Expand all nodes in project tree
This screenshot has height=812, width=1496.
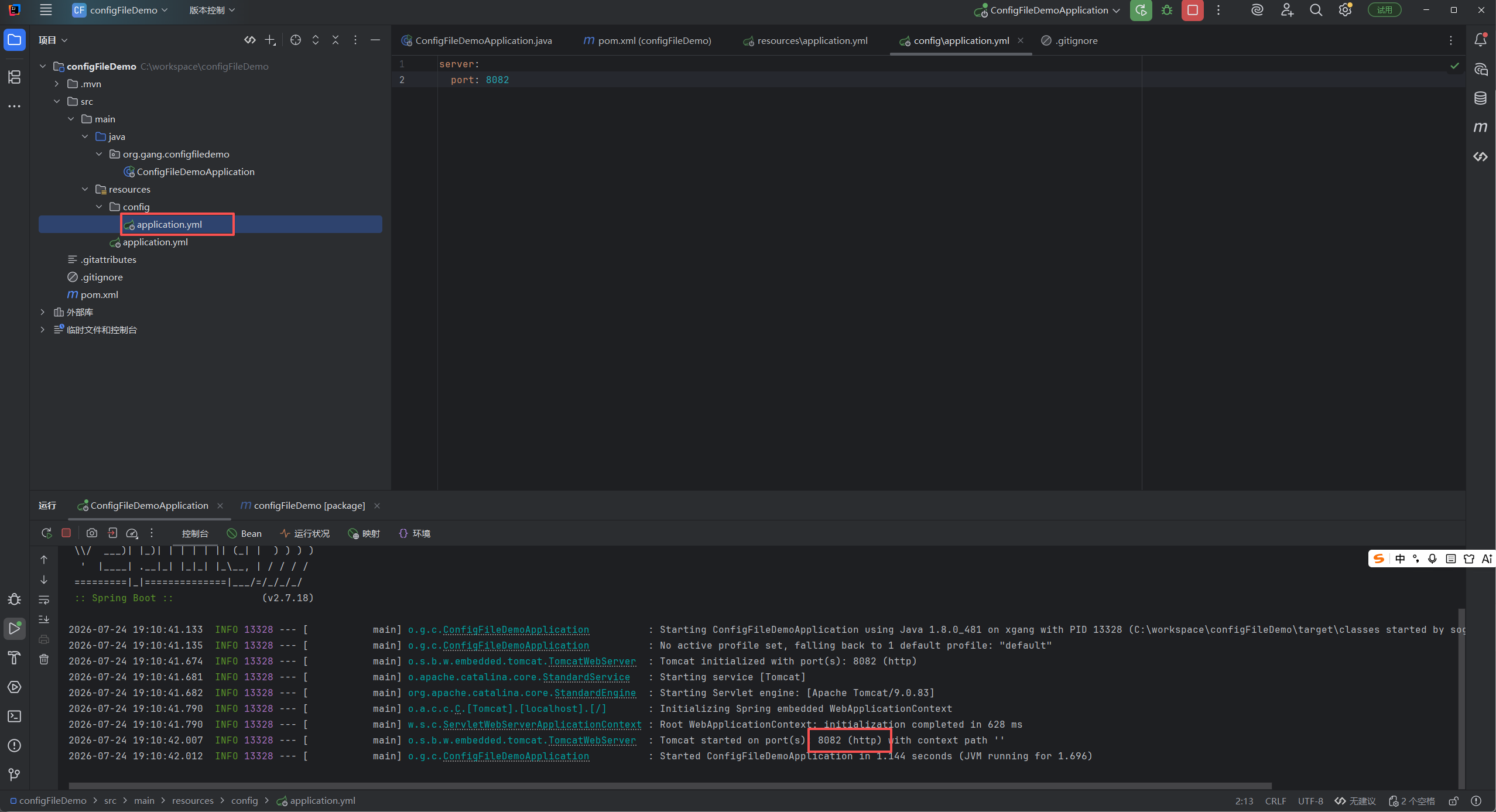[316, 40]
